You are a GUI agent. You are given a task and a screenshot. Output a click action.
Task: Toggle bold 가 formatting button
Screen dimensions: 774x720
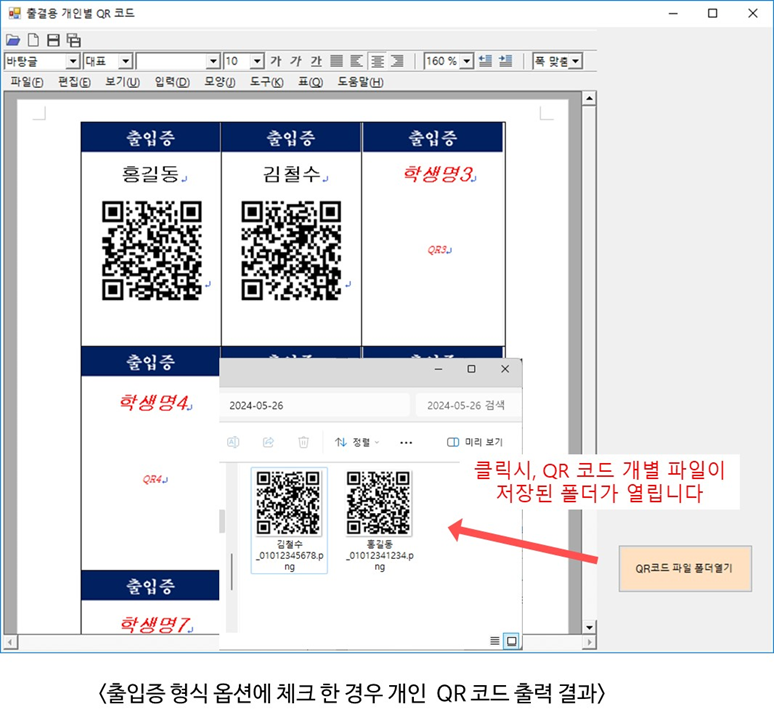click(x=276, y=61)
